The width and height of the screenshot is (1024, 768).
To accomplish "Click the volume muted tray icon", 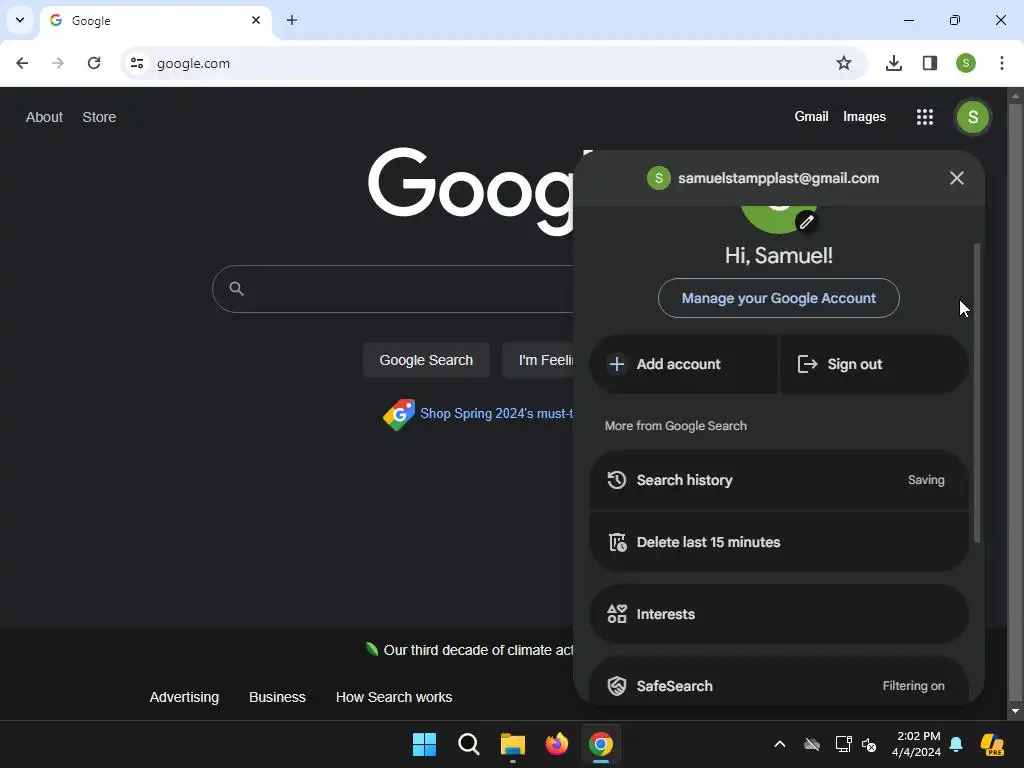I will (x=869, y=744).
